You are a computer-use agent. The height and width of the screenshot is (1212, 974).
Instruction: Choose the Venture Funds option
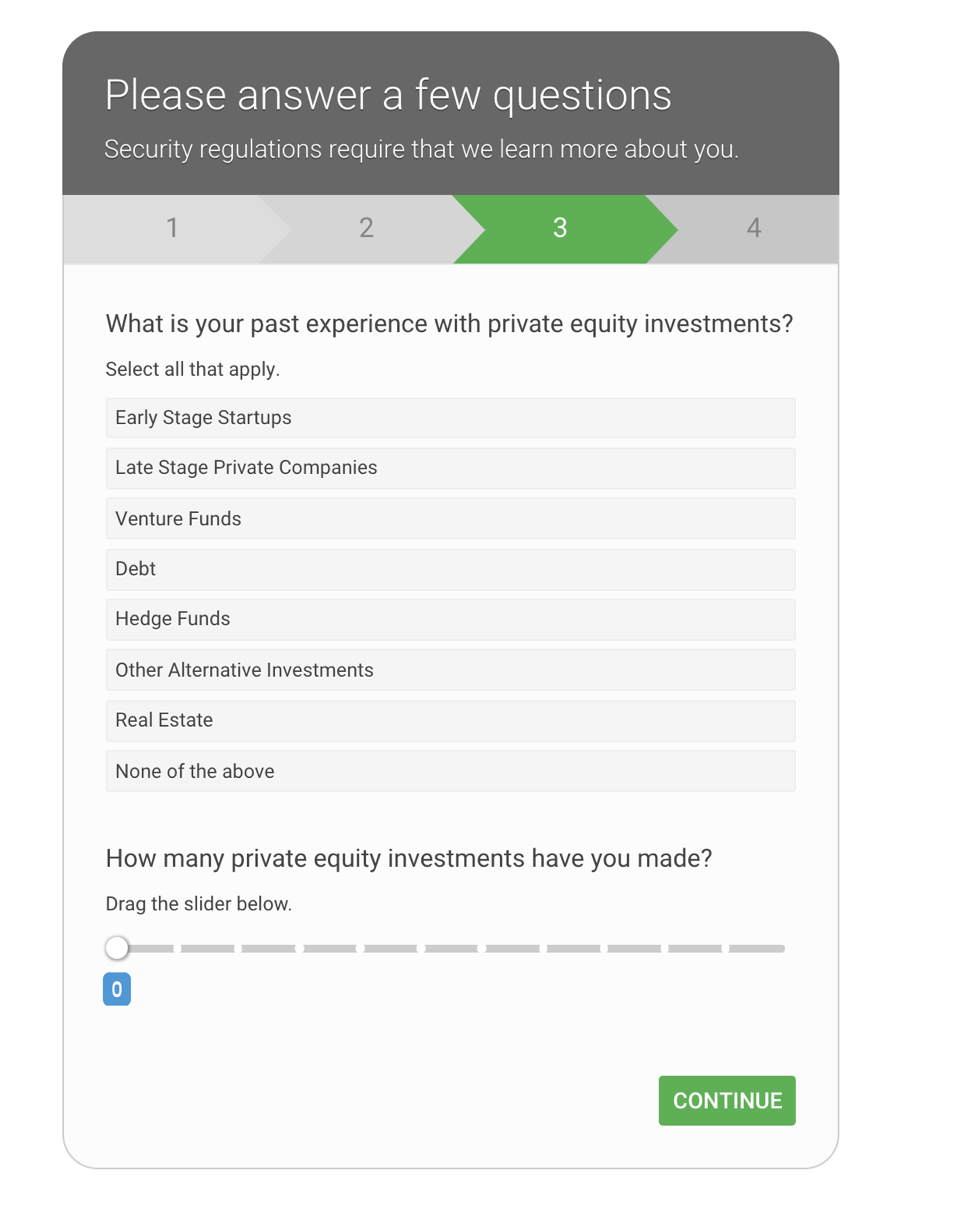[450, 518]
